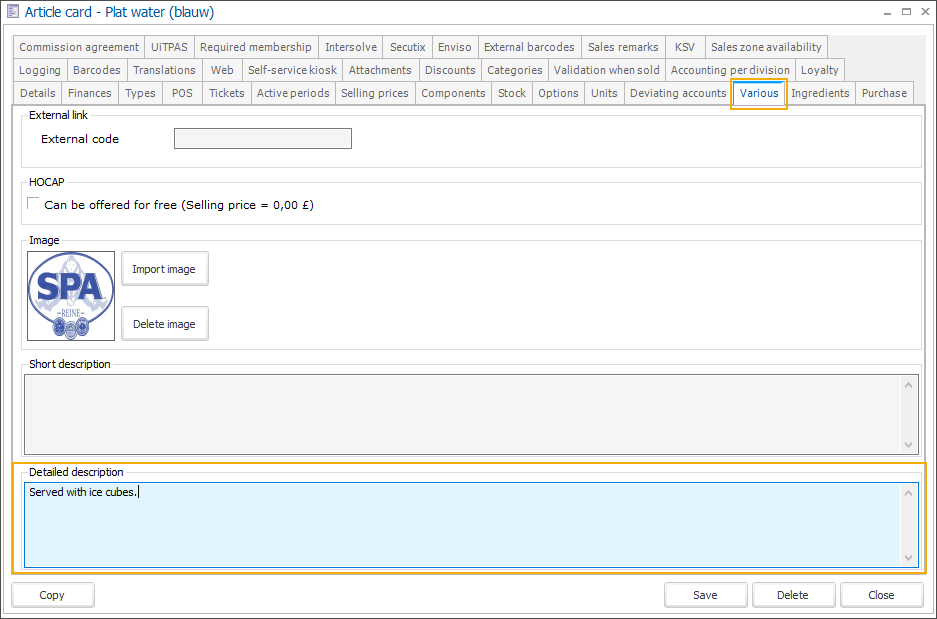937x619 pixels.
Task: Select the Self-service kiosk tab
Action: tap(292, 70)
